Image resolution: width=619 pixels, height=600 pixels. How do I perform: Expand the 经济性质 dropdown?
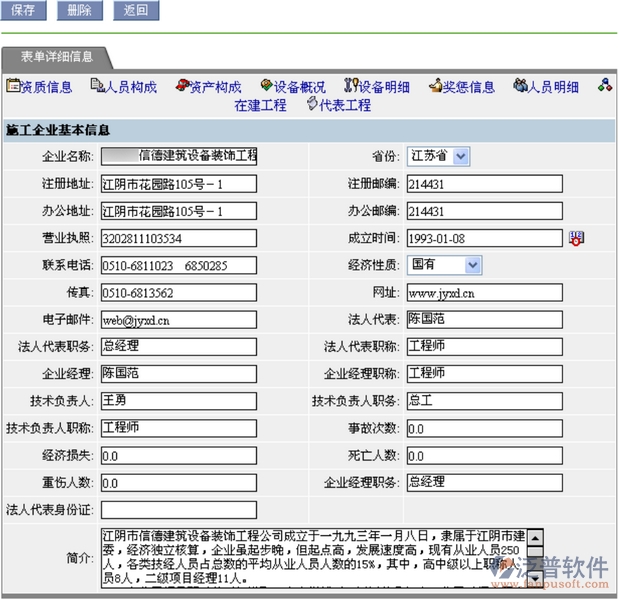pos(472,265)
